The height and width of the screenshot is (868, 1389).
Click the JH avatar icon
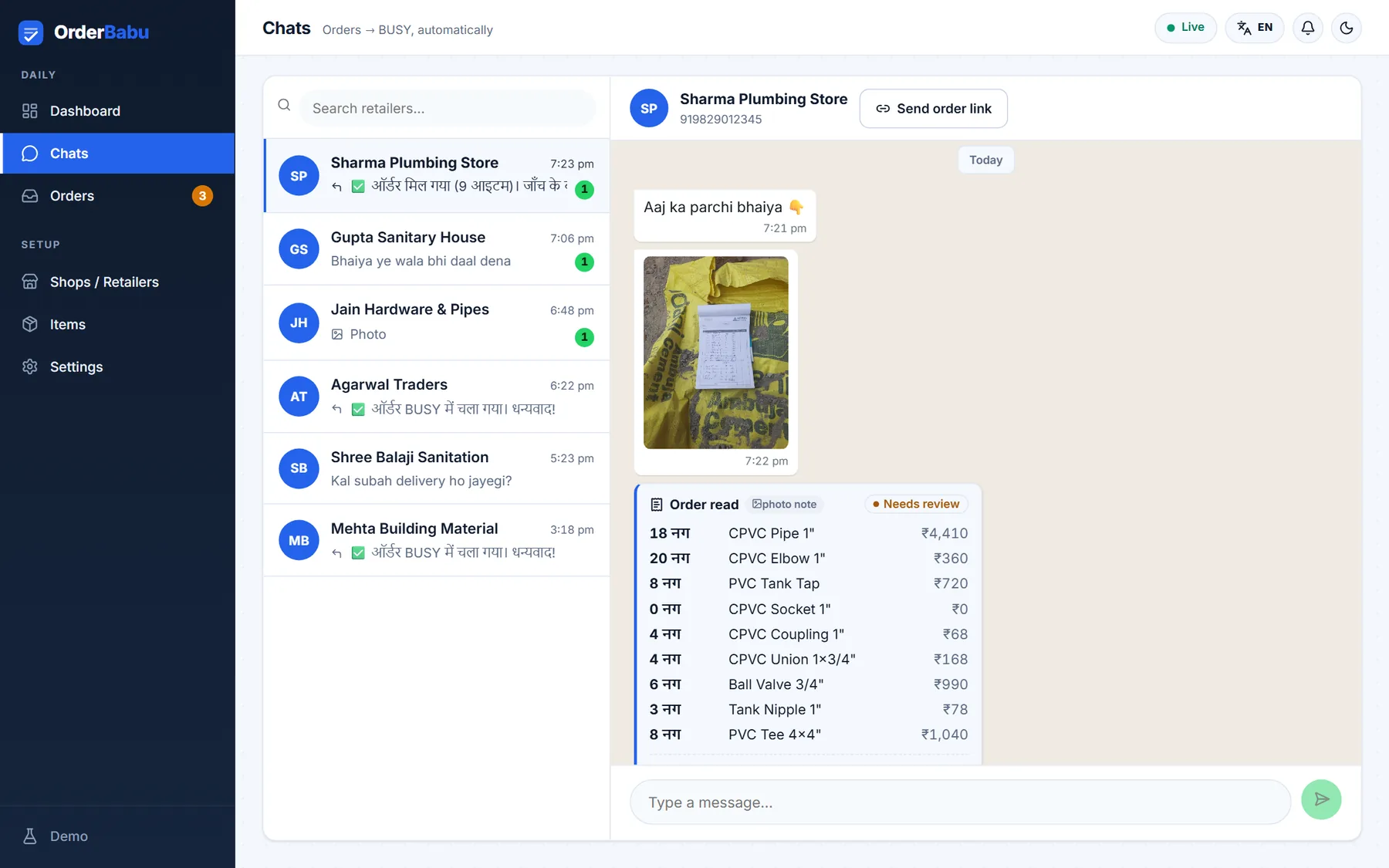coord(299,323)
